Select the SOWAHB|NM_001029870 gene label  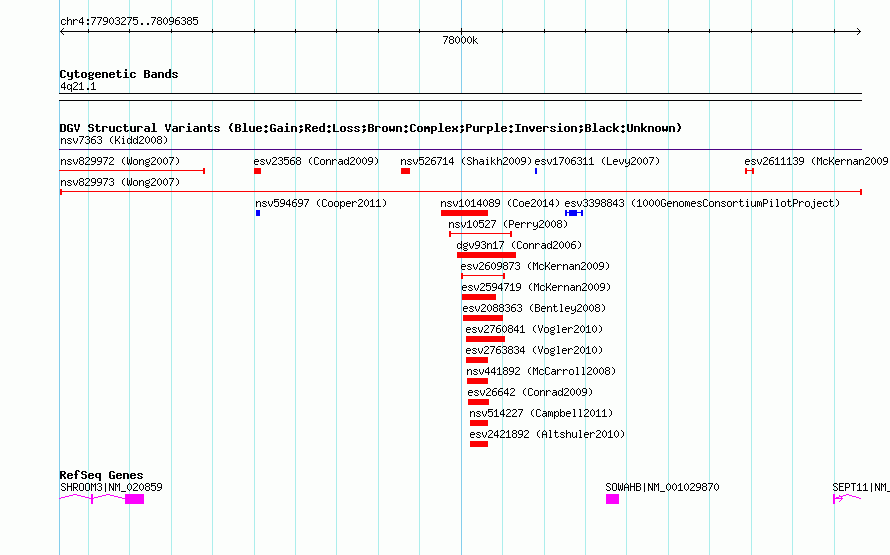(x=662, y=487)
